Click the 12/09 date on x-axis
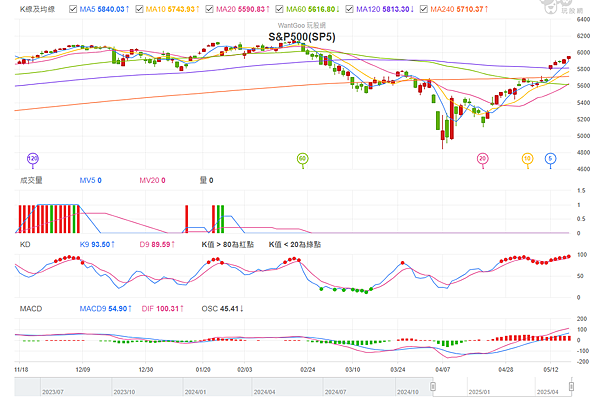Screen dimensions: 600x400 coord(83,369)
